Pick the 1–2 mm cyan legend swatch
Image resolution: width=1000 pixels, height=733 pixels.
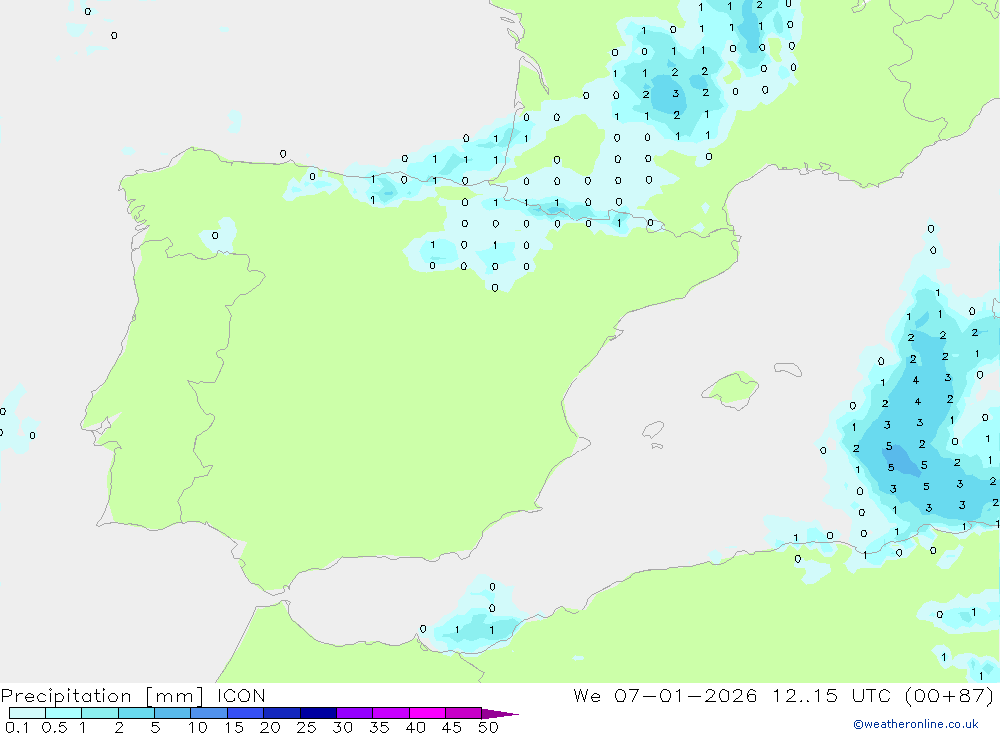pos(100,713)
